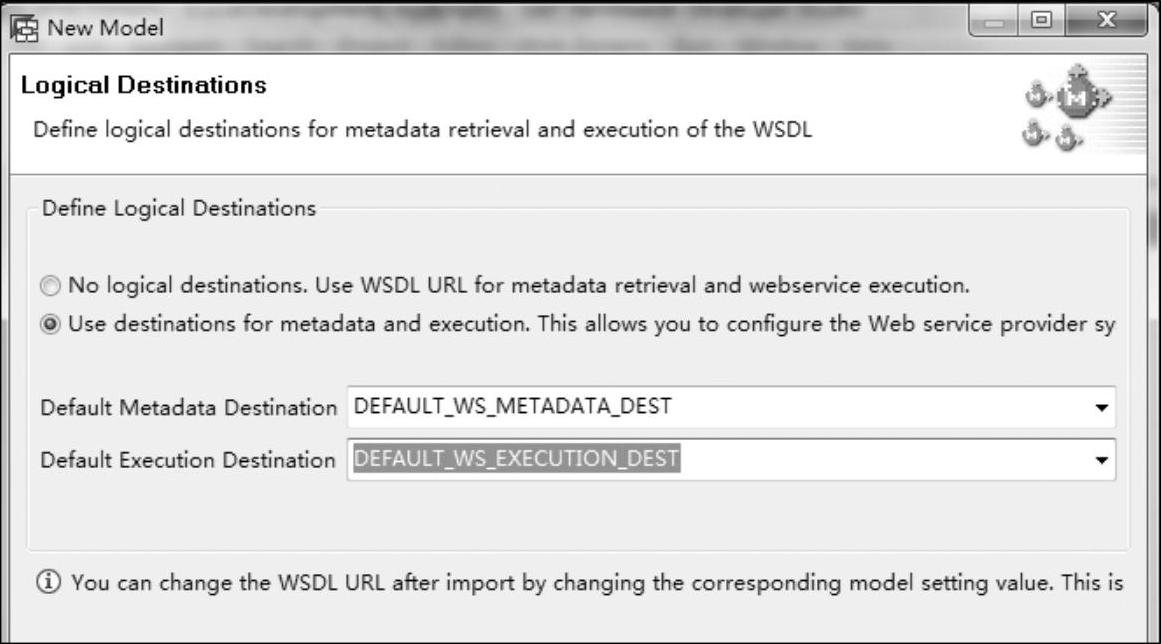
Task: Click the New Model window icon in title bar
Action: 24,28
